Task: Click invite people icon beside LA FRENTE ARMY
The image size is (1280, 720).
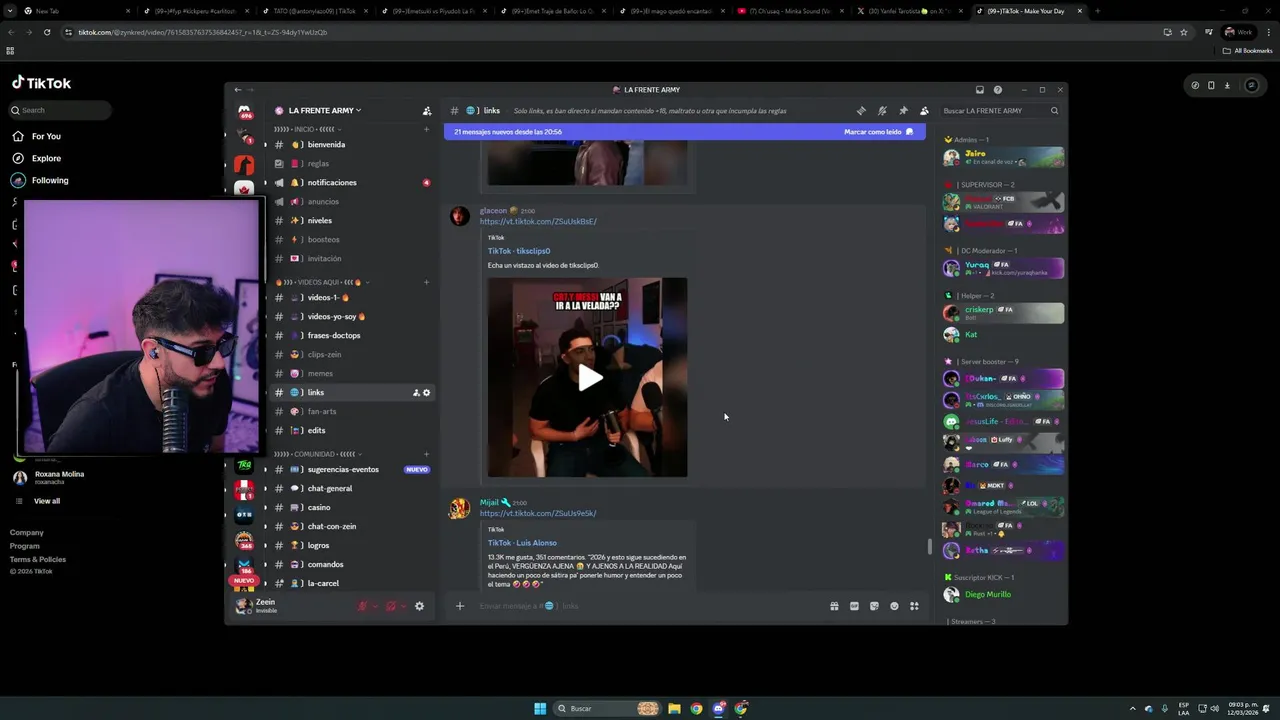Action: [x=427, y=111]
